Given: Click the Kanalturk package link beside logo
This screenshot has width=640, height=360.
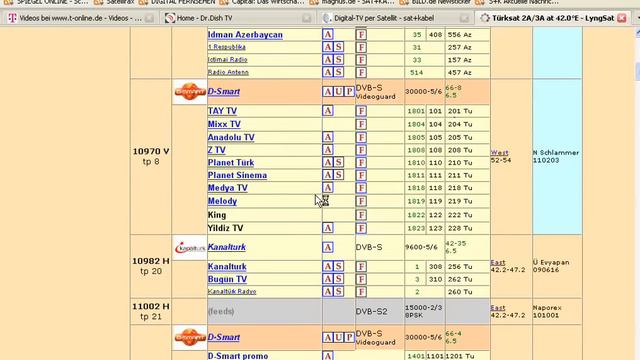Looking at the screenshot, I should coord(227,247).
